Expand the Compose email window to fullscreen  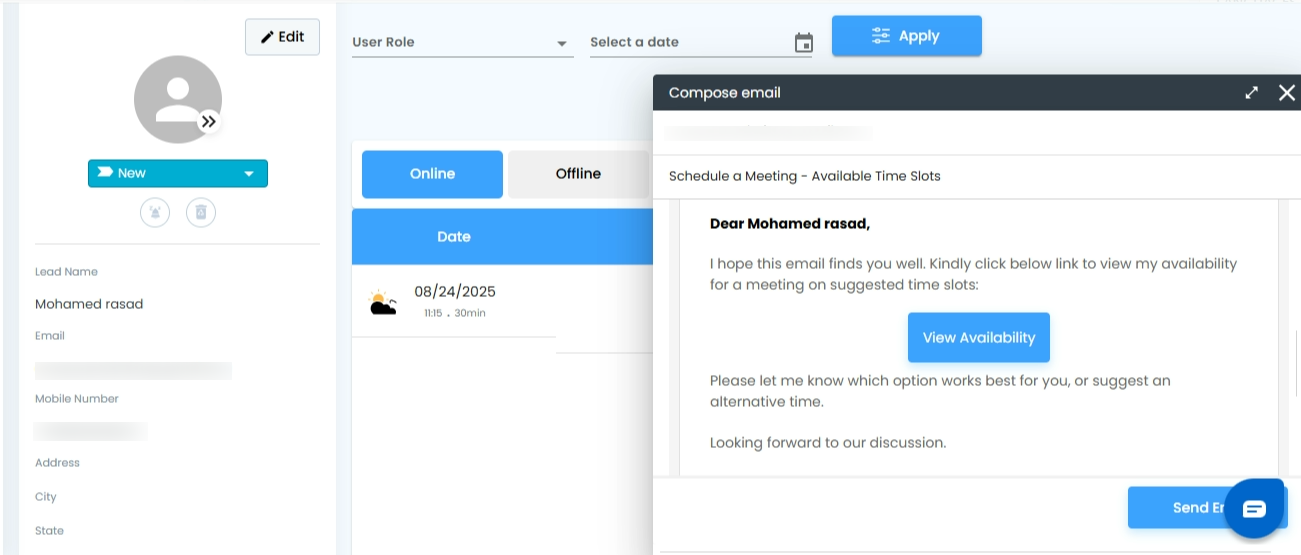(1251, 93)
